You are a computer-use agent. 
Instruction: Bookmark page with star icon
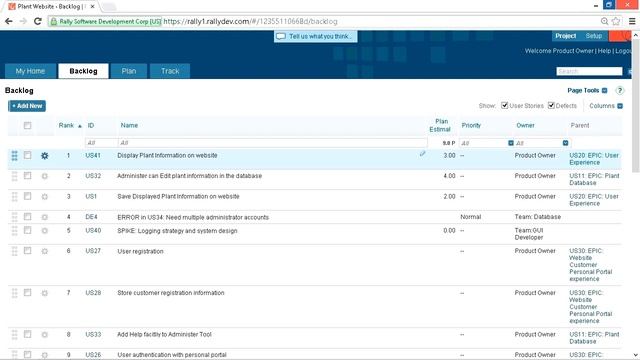pos(616,21)
